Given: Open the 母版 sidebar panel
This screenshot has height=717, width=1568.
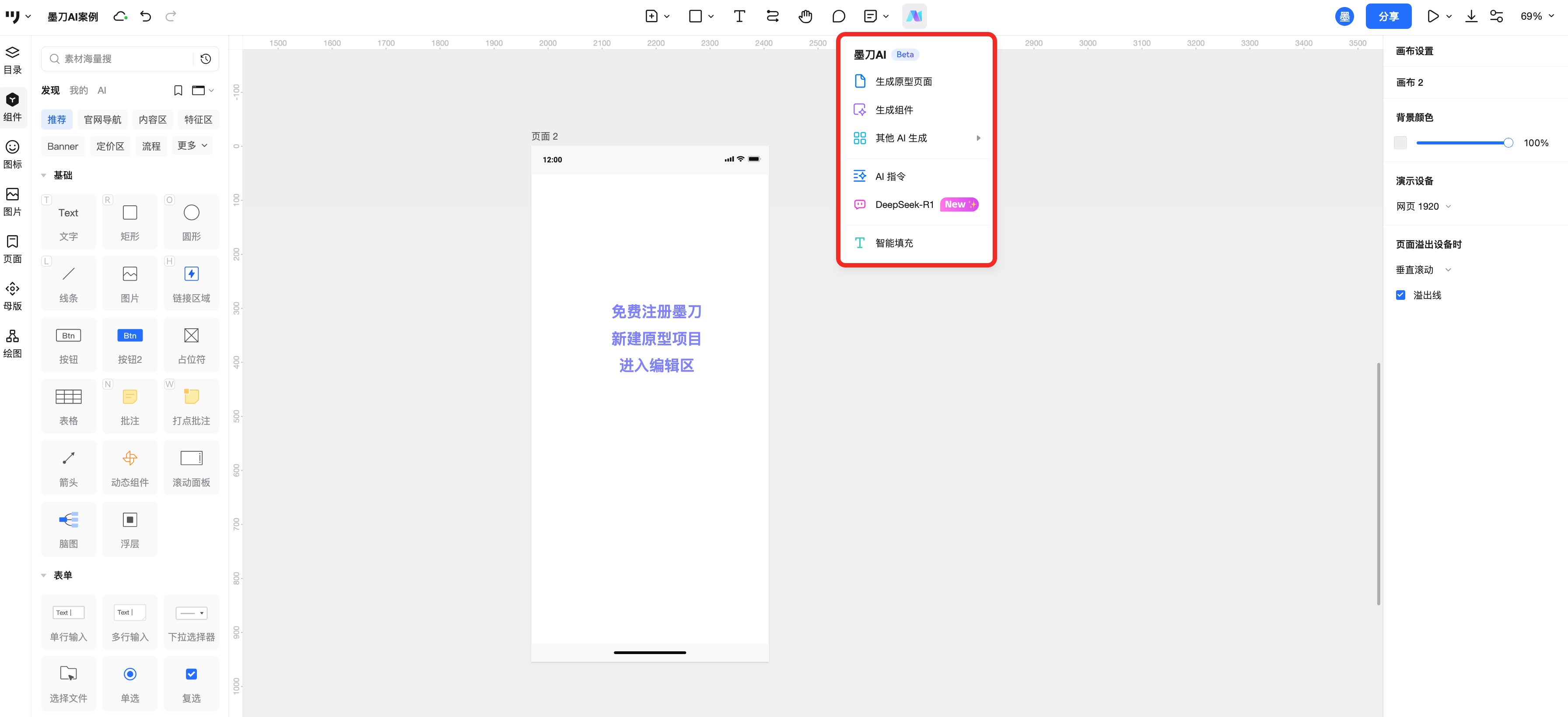Looking at the screenshot, I should pos(13,296).
